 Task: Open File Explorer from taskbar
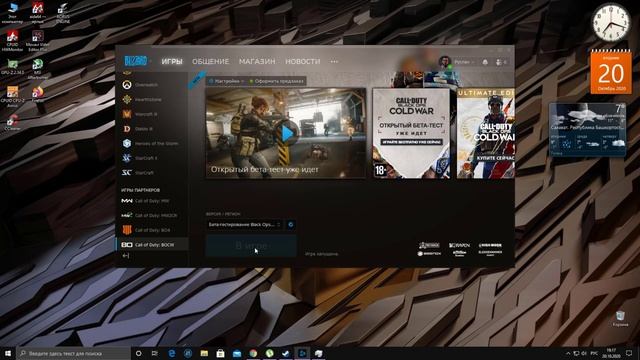(204, 353)
